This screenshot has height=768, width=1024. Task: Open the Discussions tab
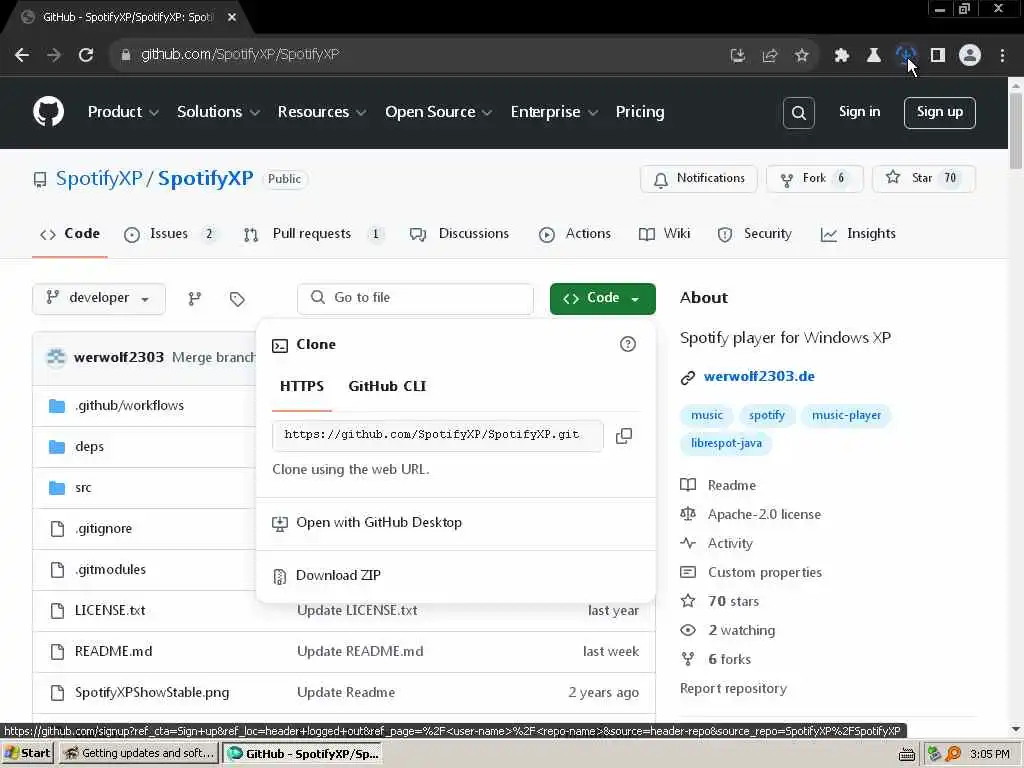[459, 234]
